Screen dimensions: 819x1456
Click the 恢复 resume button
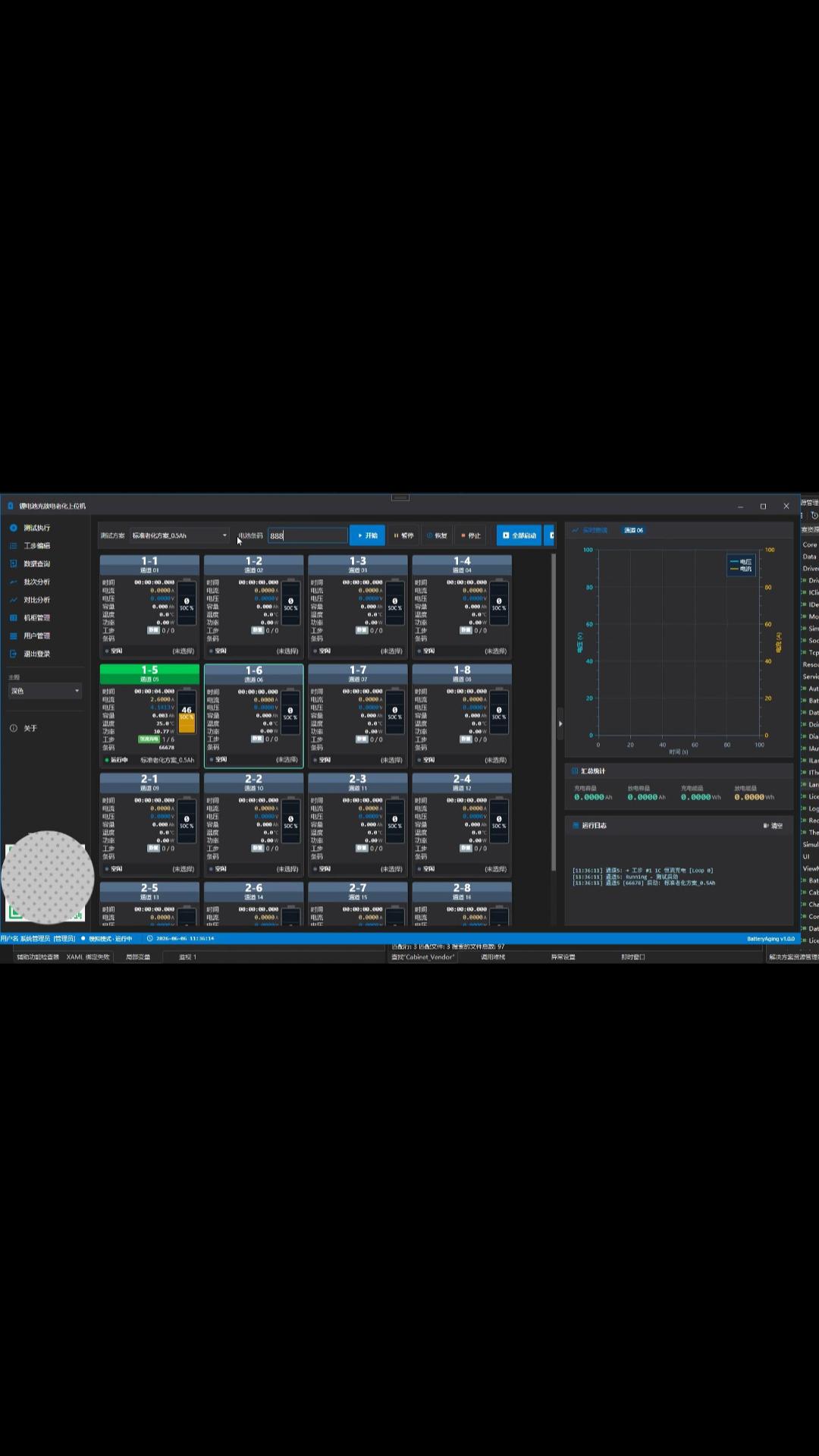(x=437, y=535)
